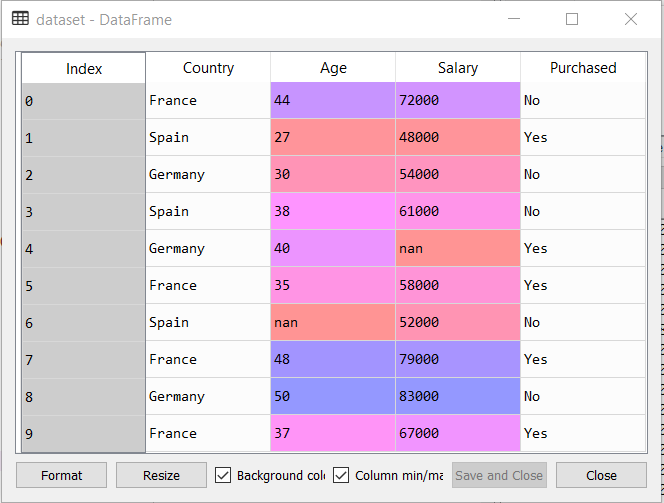The image size is (664, 503).
Task: Click the DataFrame table icon in title bar
Action: coord(20,19)
